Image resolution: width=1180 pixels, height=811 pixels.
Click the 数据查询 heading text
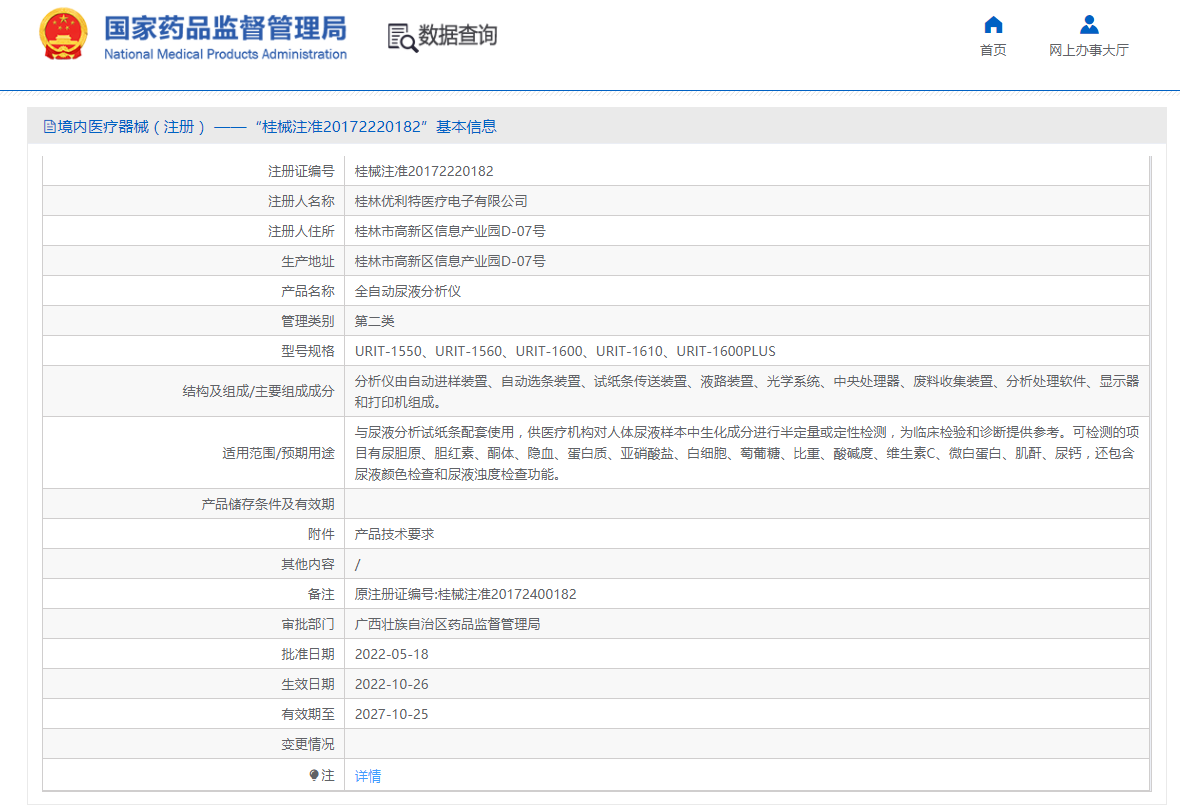[x=457, y=36]
